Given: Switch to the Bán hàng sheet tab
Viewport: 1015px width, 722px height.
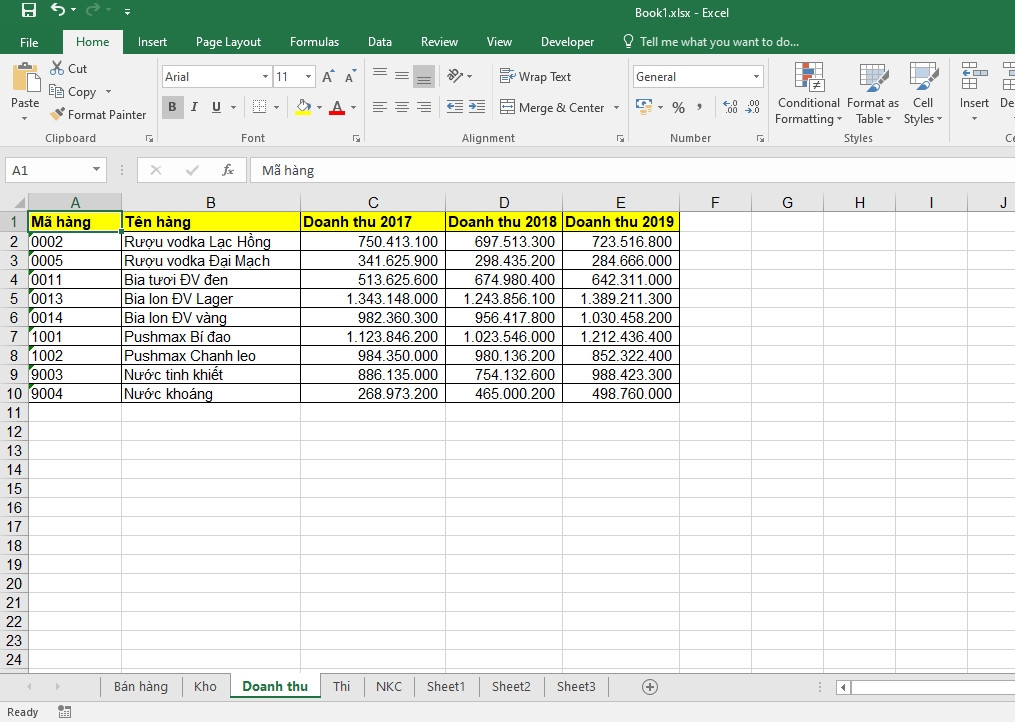Looking at the screenshot, I should click(141, 686).
